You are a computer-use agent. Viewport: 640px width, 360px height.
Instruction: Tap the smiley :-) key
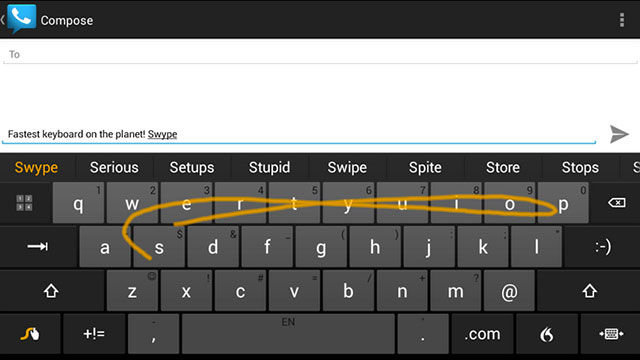603,247
